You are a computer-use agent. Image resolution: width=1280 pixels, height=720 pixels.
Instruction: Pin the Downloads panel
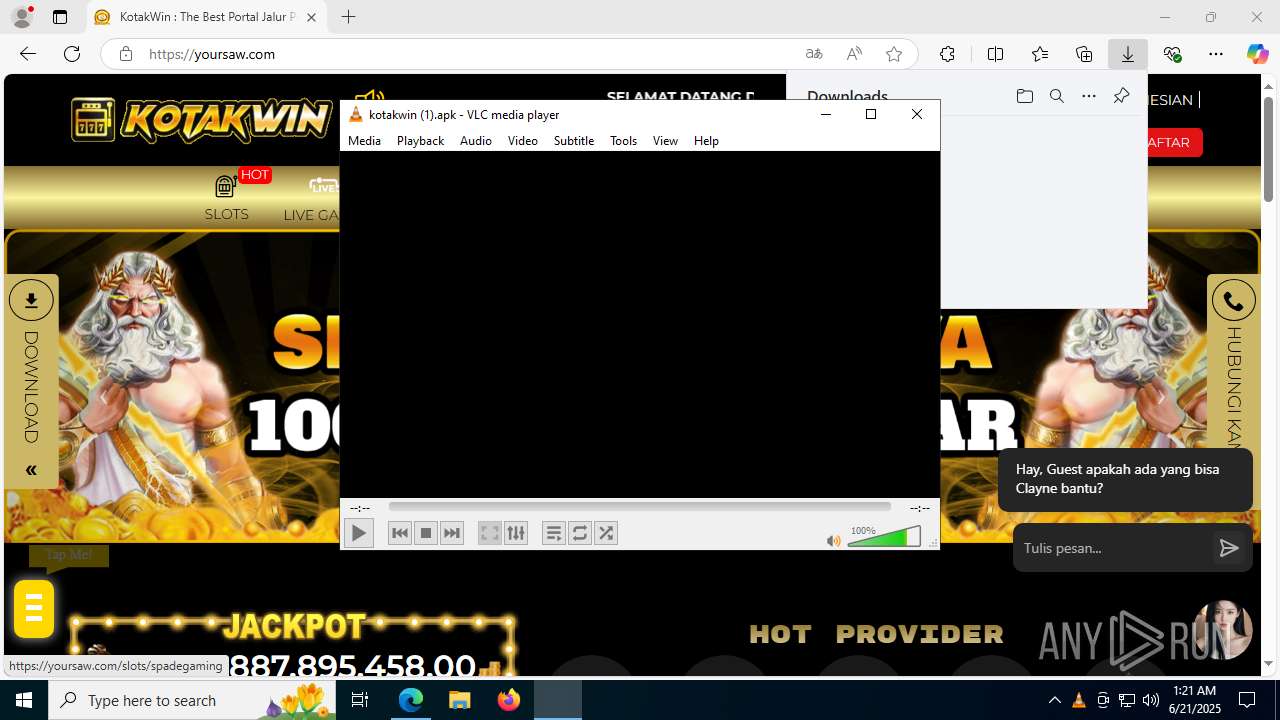tap(1121, 96)
